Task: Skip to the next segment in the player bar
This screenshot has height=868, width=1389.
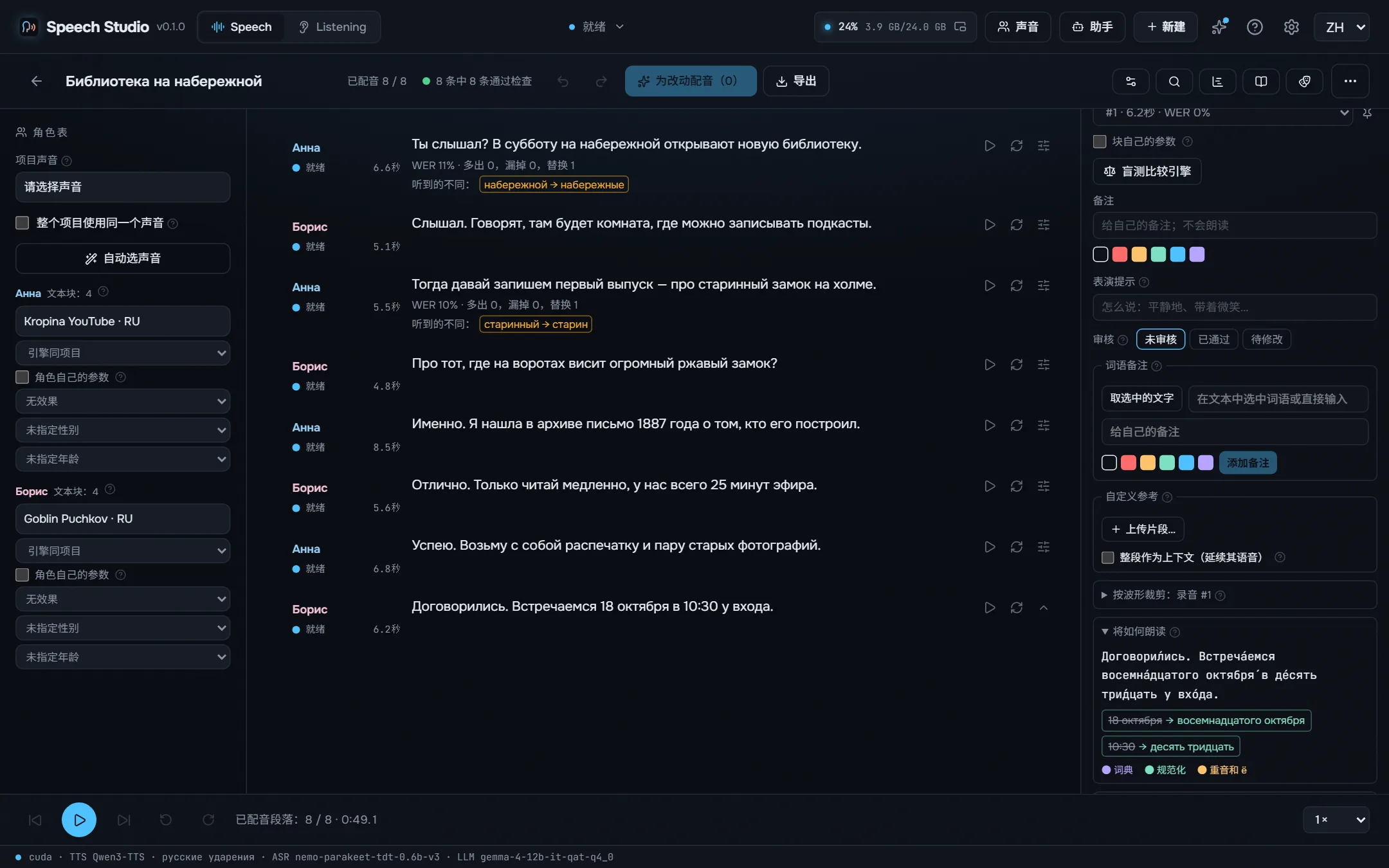Action: (x=123, y=820)
